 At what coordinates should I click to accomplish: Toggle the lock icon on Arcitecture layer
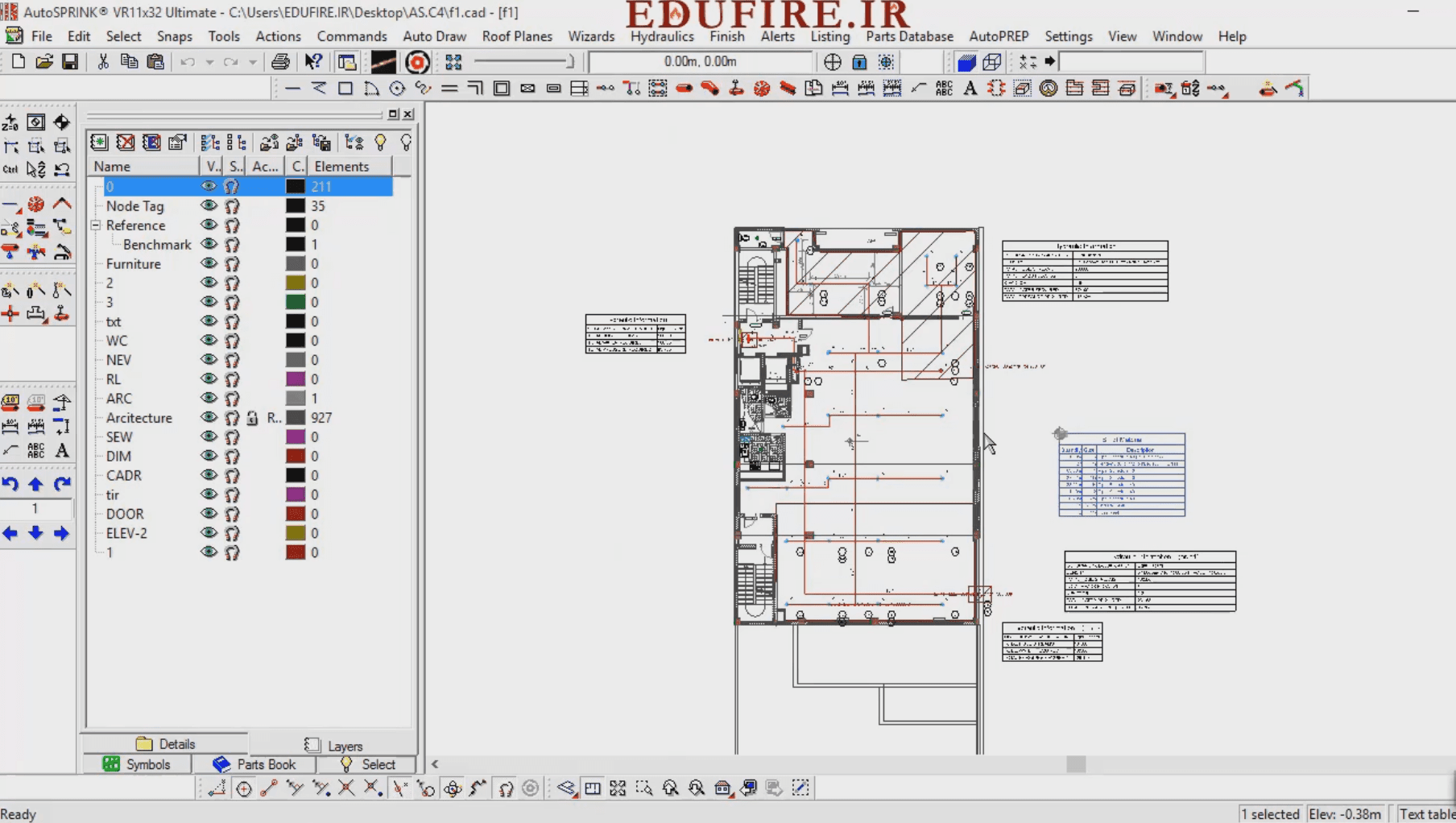(253, 418)
